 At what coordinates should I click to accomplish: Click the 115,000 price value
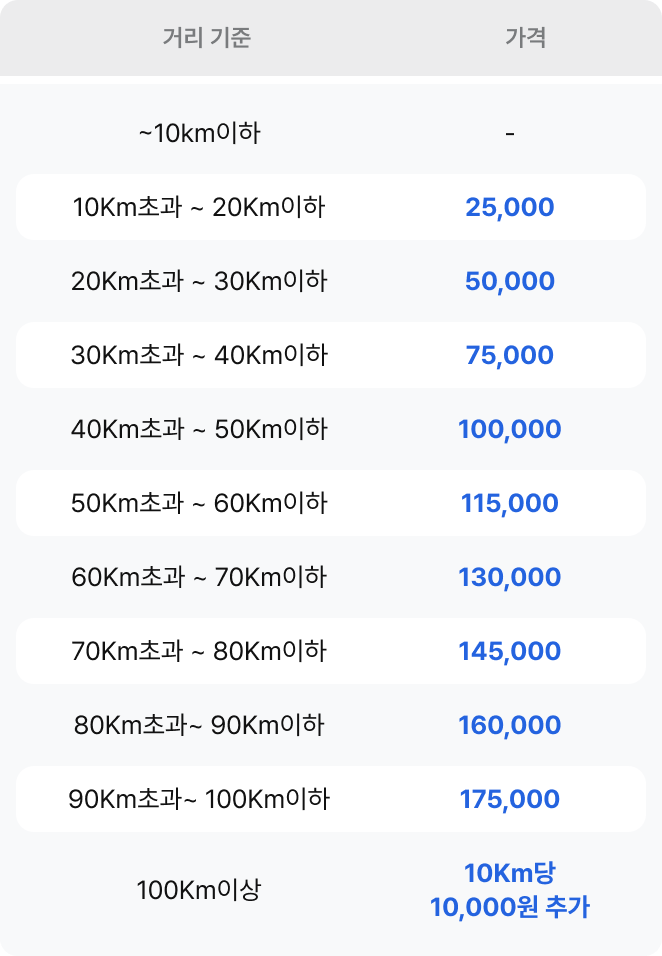pos(509,503)
